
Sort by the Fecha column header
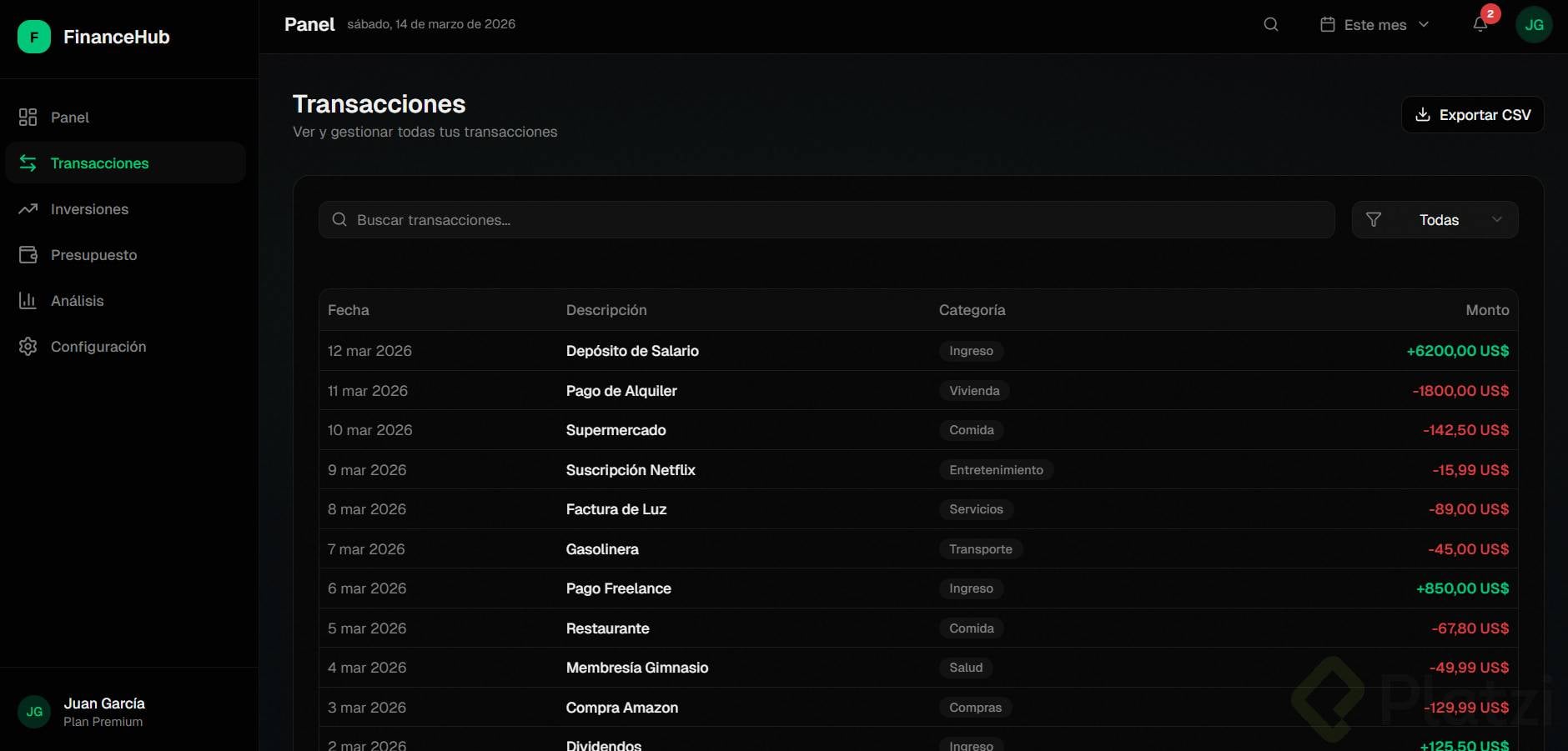click(x=349, y=310)
